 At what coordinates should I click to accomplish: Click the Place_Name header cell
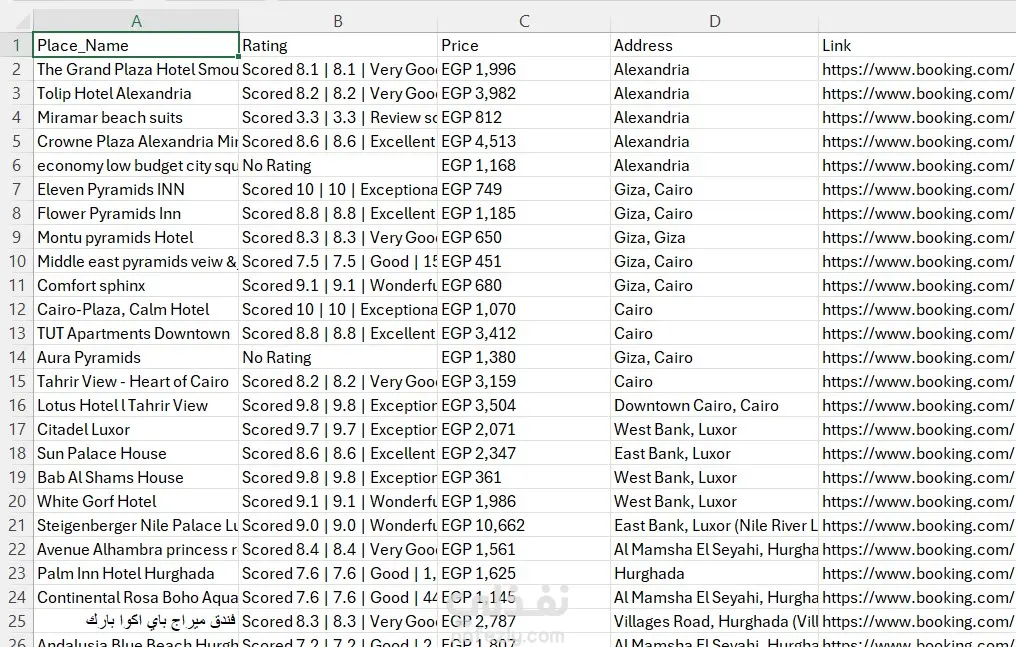coord(136,45)
